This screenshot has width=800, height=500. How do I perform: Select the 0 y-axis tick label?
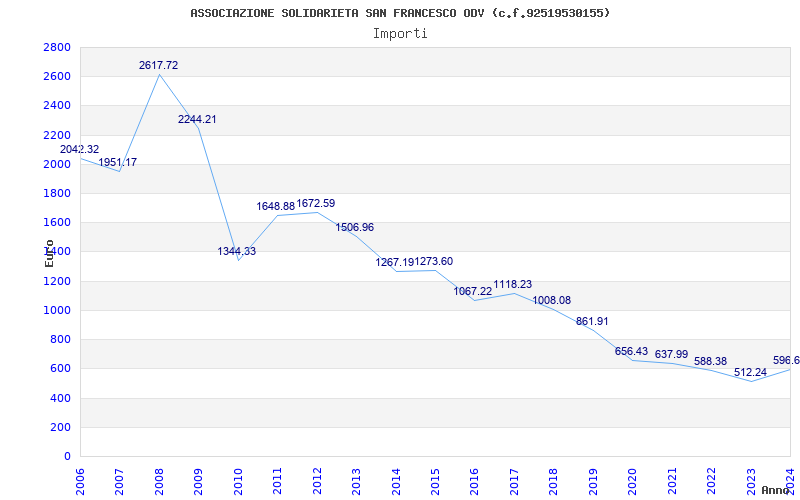[67, 456]
